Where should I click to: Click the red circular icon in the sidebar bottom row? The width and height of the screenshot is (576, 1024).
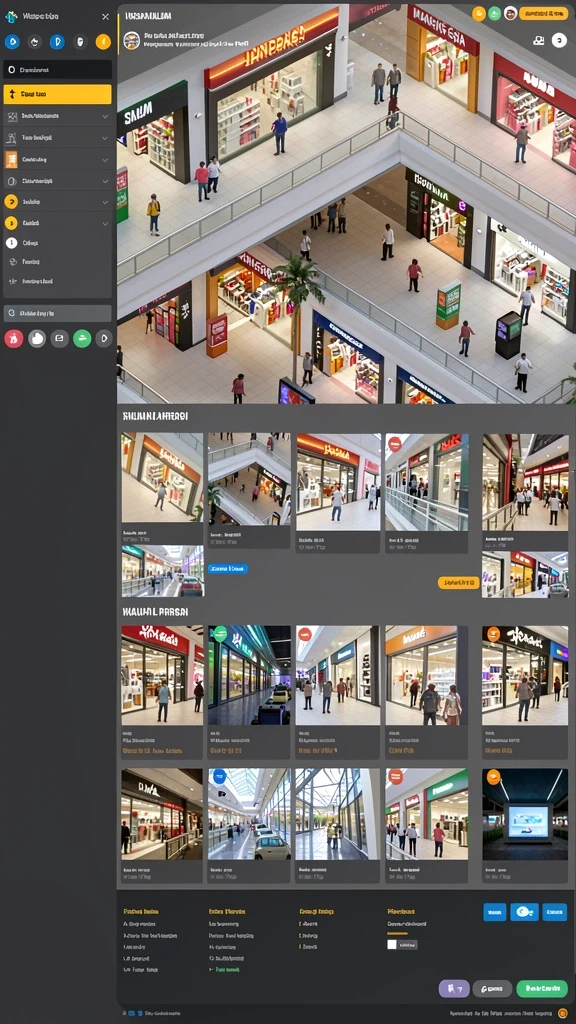[14, 338]
